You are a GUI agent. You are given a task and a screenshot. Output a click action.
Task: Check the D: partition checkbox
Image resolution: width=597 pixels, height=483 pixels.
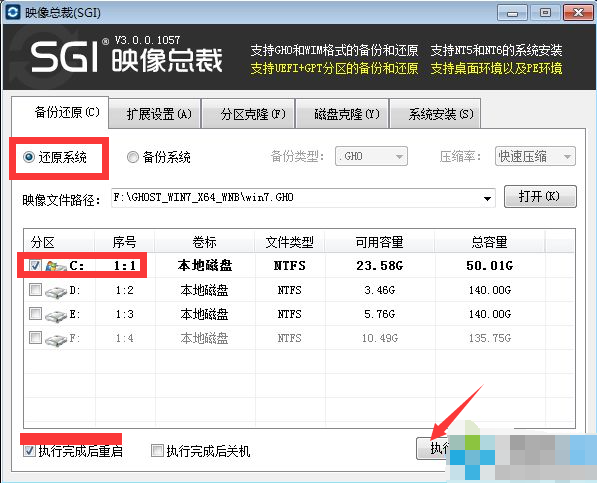click(x=35, y=290)
